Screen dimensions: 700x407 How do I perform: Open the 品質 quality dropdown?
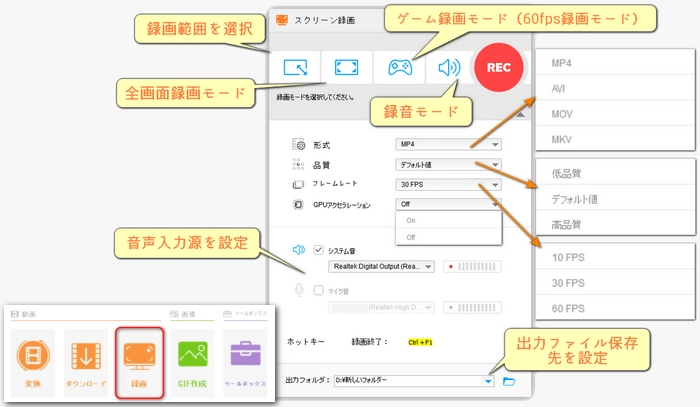pos(449,164)
